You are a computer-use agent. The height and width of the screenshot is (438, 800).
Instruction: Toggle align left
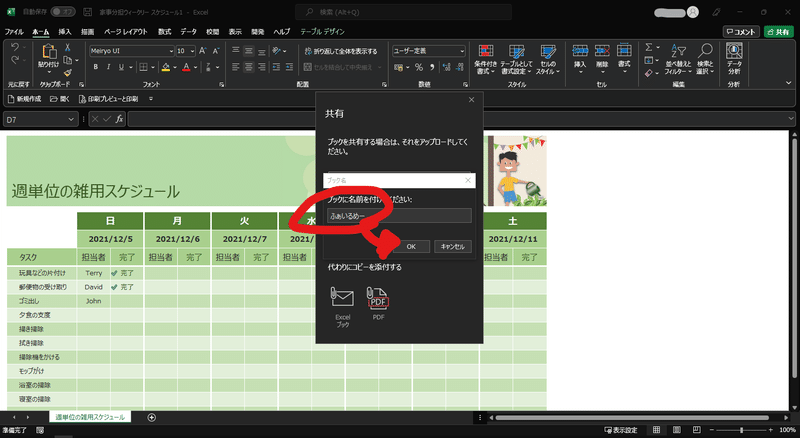click(x=235, y=67)
